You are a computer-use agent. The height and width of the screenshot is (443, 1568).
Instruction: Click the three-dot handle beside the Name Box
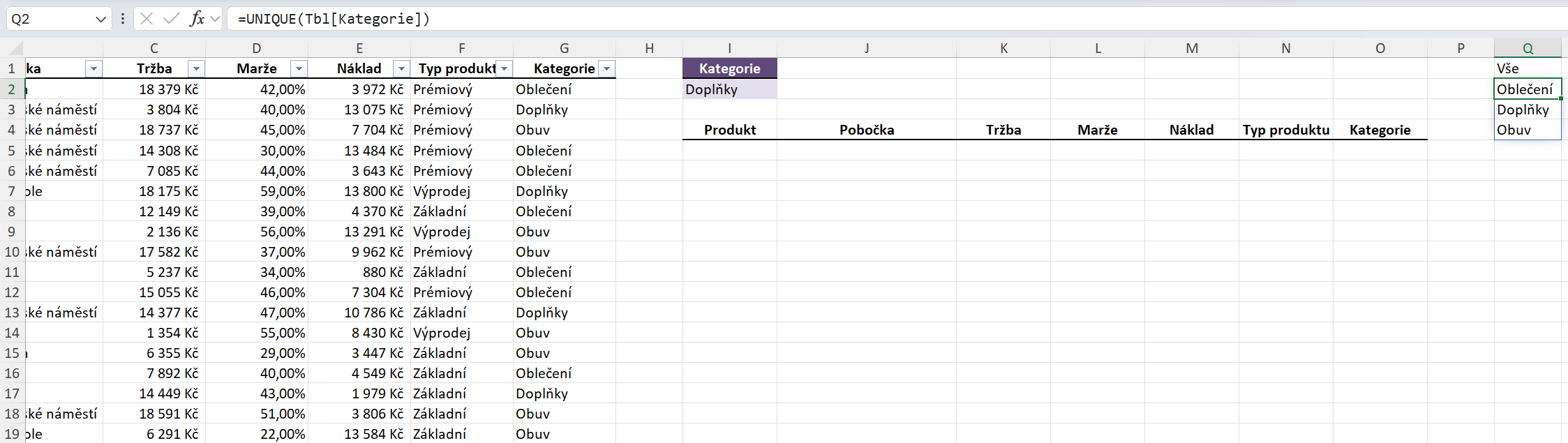pos(123,19)
